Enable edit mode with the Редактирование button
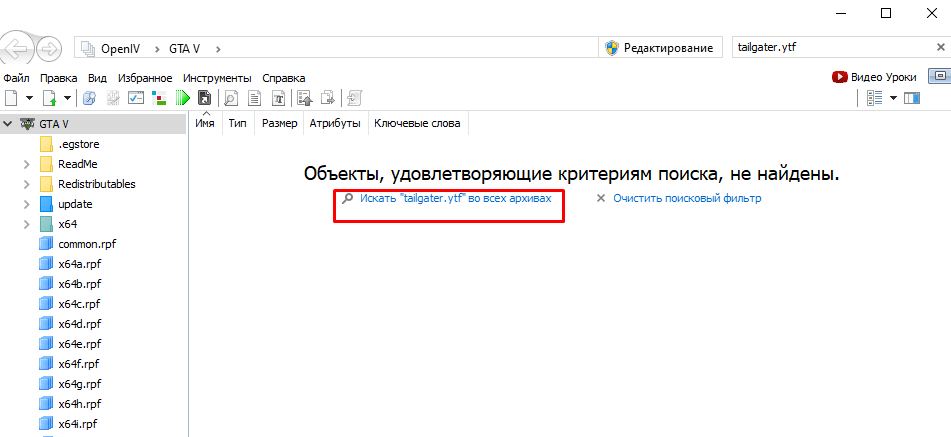The height and width of the screenshot is (437, 951). 660,48
